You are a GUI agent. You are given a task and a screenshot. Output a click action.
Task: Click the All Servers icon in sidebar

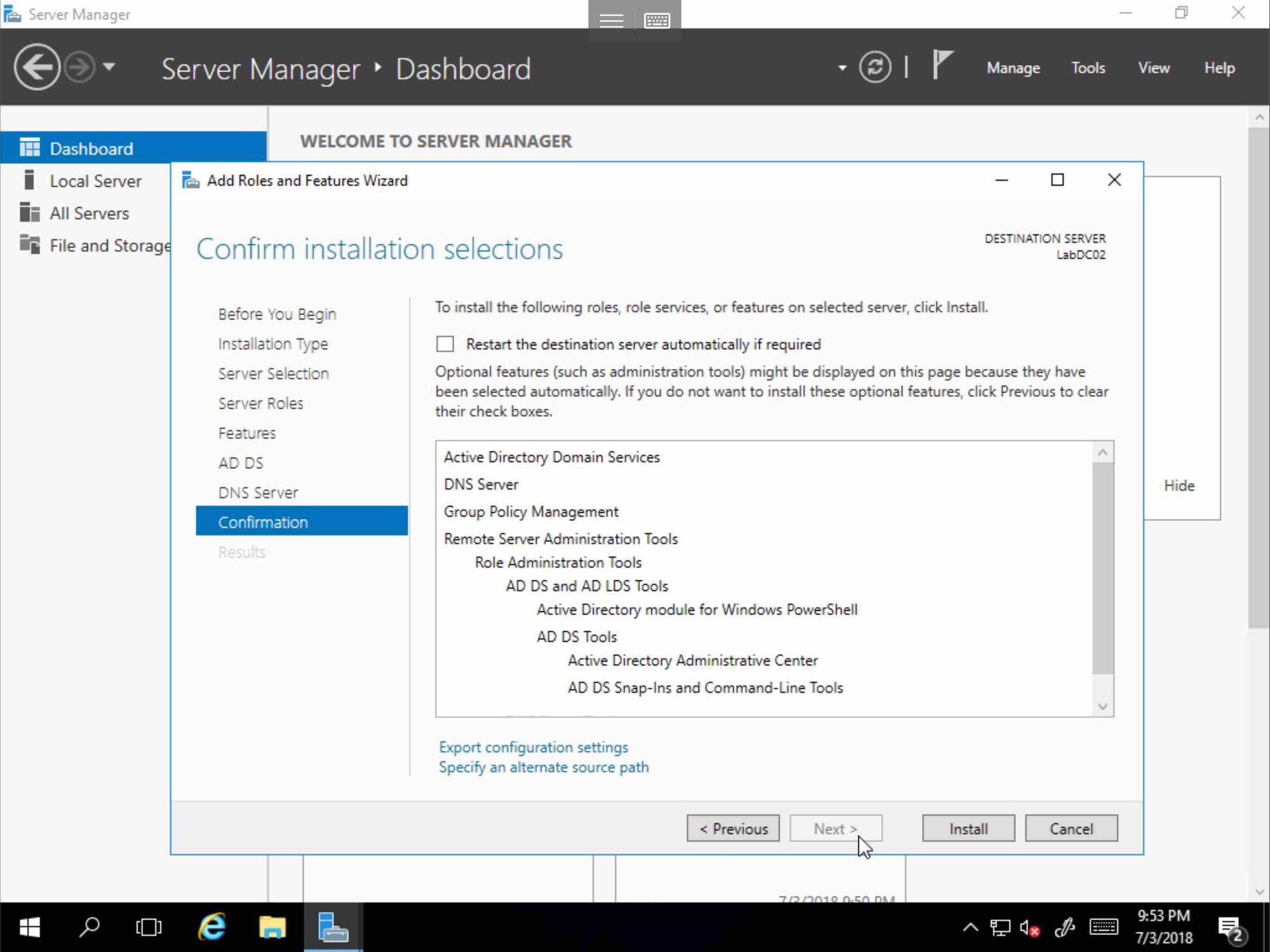(x=29, y=212)
